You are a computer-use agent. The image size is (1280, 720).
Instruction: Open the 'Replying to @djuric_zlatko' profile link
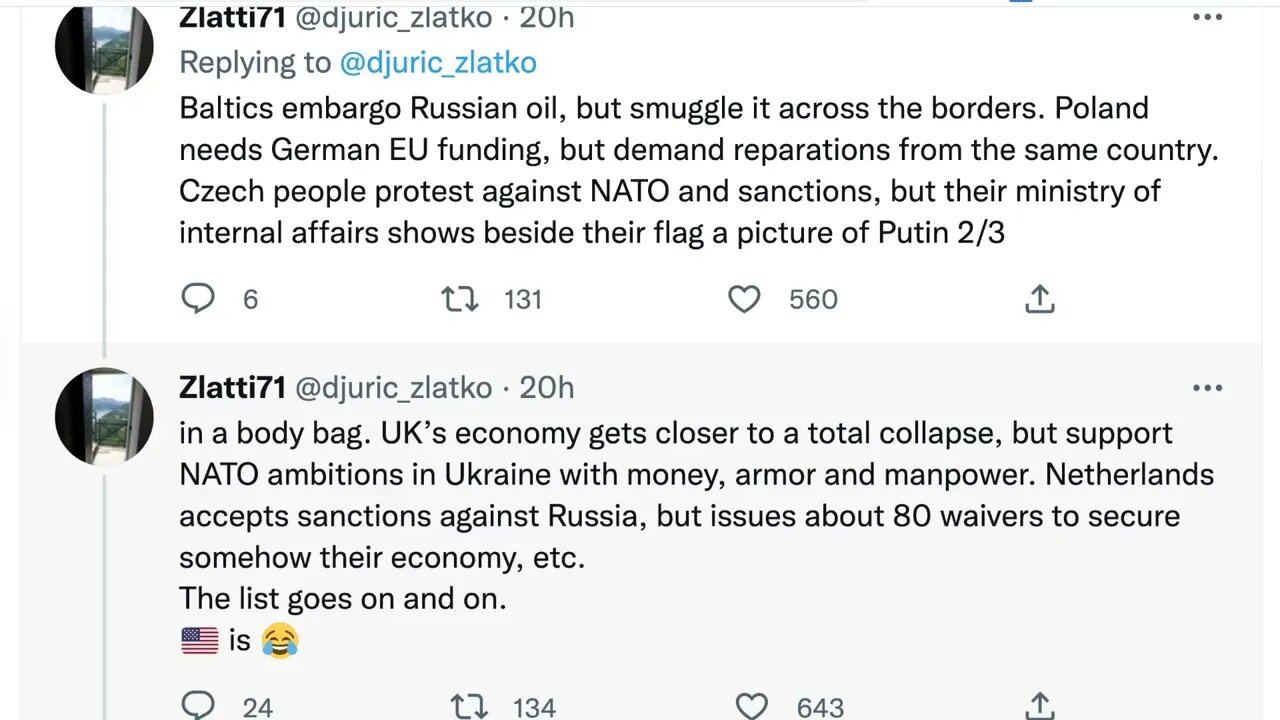(x=438, y=63)
